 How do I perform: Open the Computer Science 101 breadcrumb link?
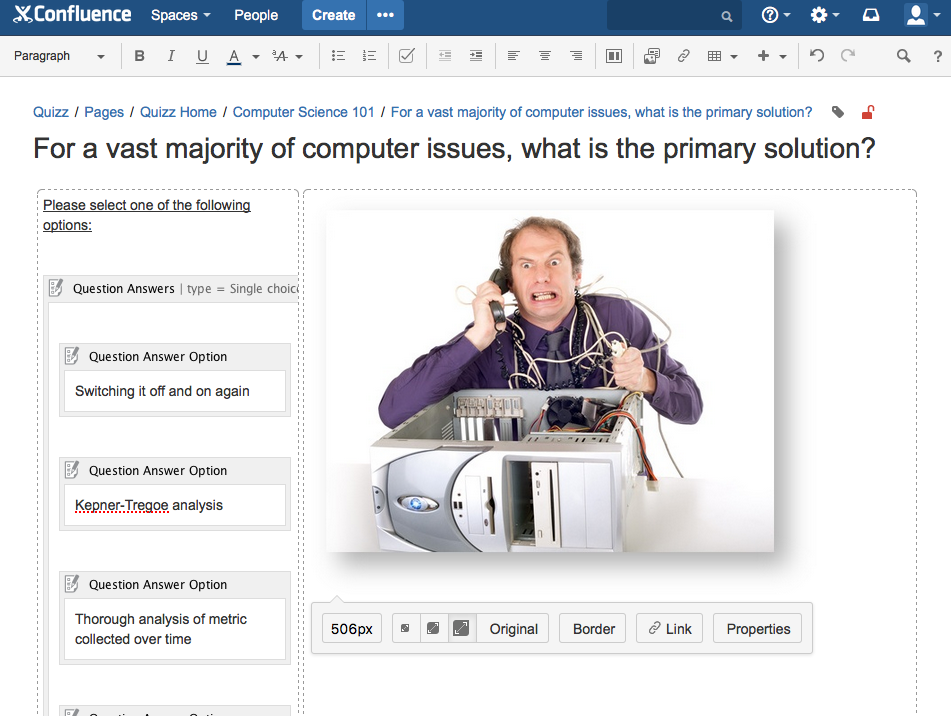tap(304, 112)
